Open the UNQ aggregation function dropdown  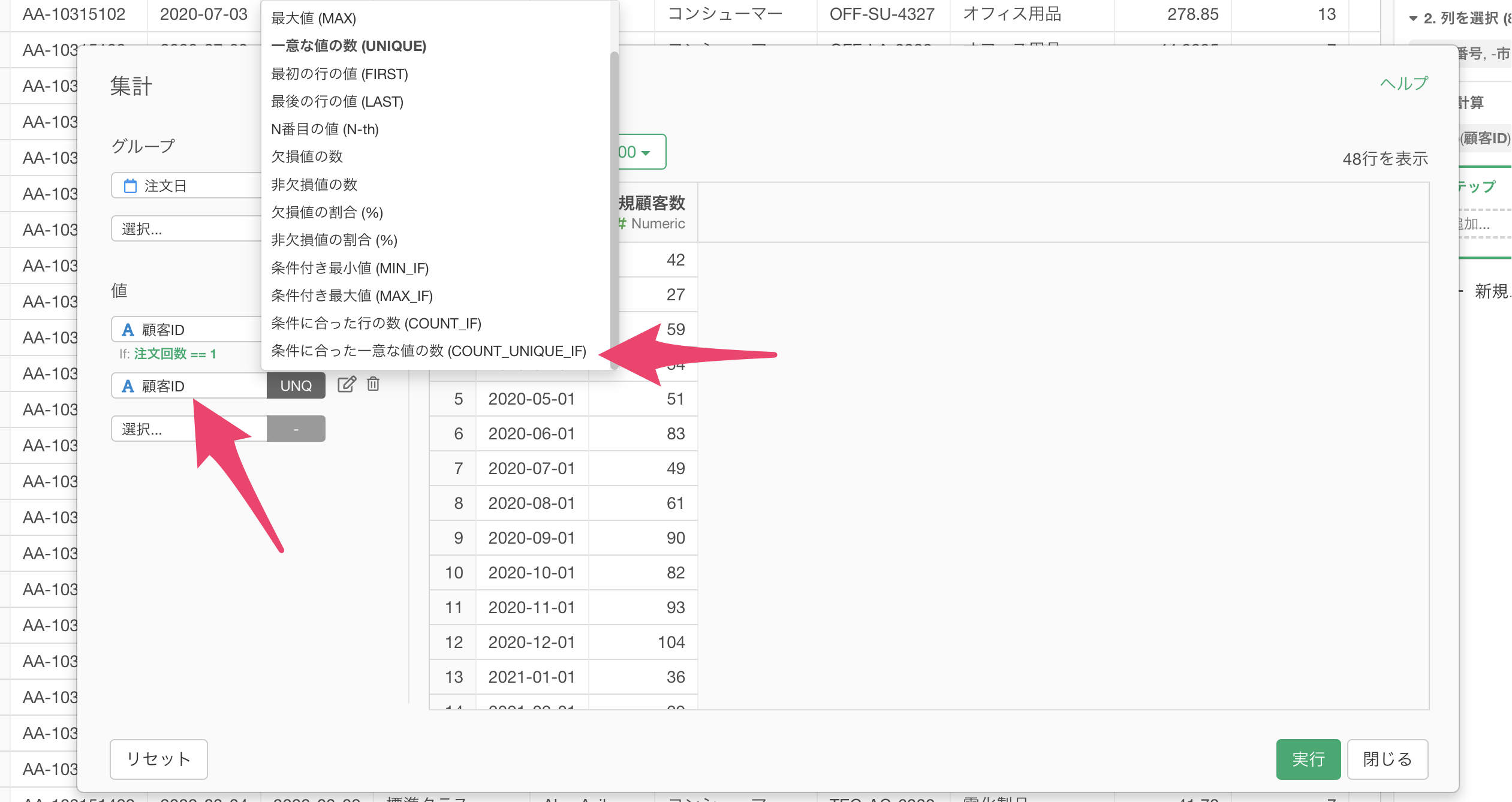pyautogui.click(x=296, y=385)
